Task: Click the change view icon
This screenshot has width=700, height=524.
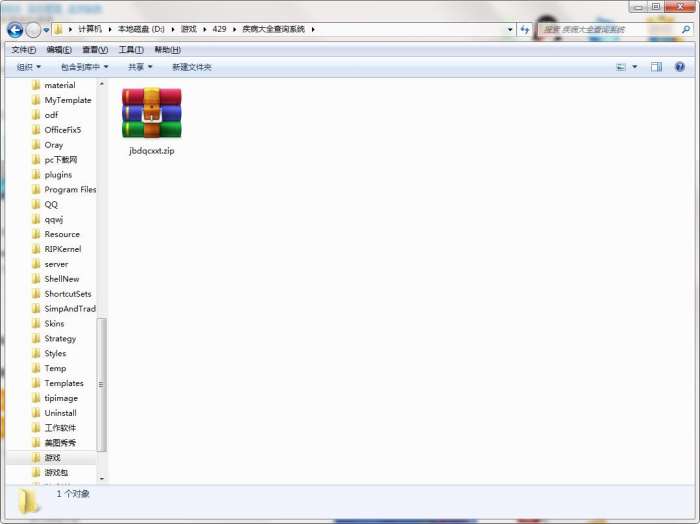Action: (621, 67)
